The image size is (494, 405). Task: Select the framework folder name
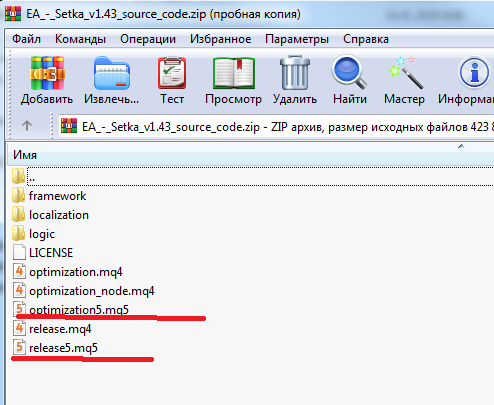coord(57,196)
